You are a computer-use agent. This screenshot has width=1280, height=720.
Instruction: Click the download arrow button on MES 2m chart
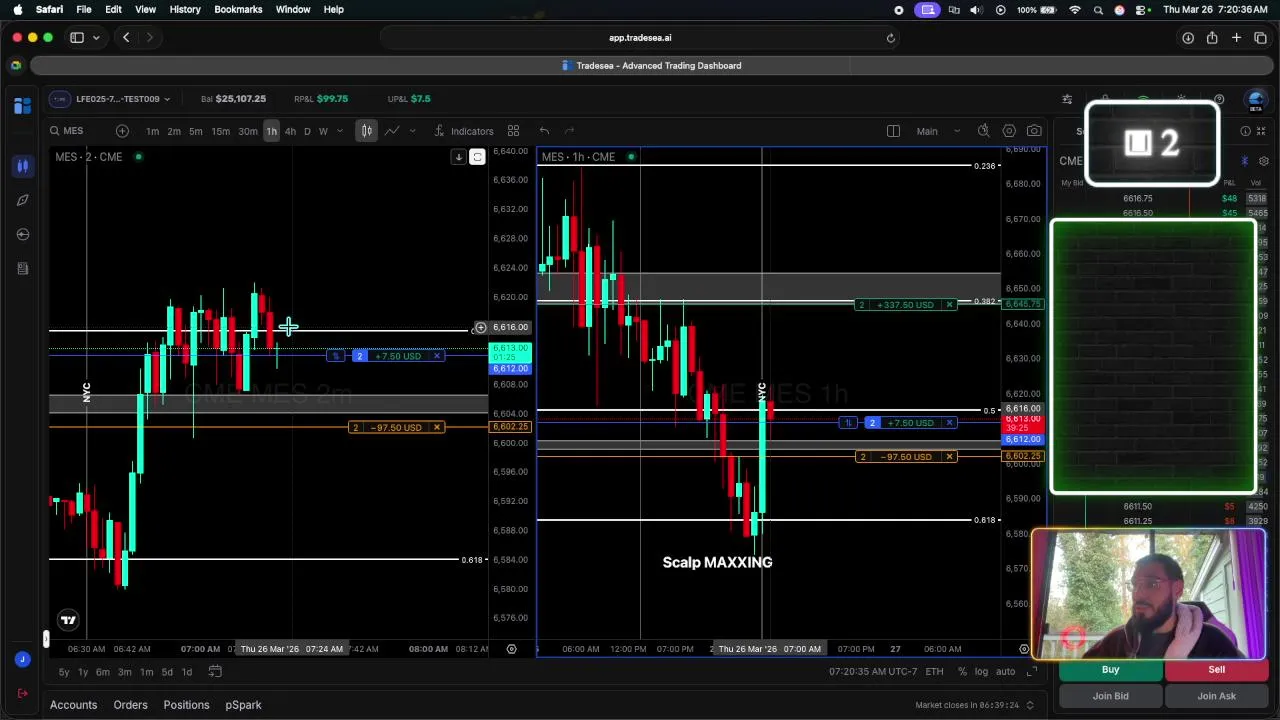click(x=459, y=157)
